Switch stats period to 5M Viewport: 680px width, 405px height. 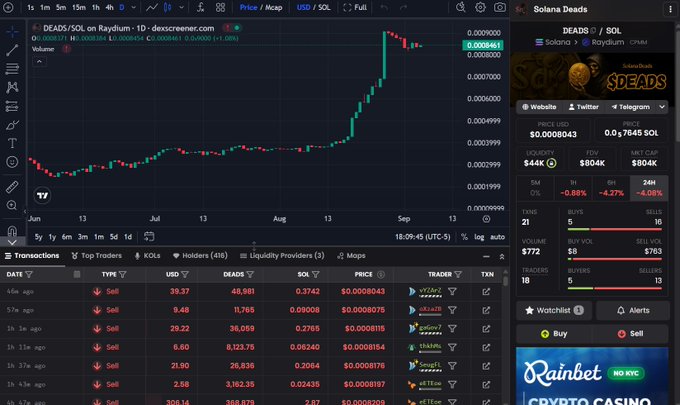(x=535, y=188)
